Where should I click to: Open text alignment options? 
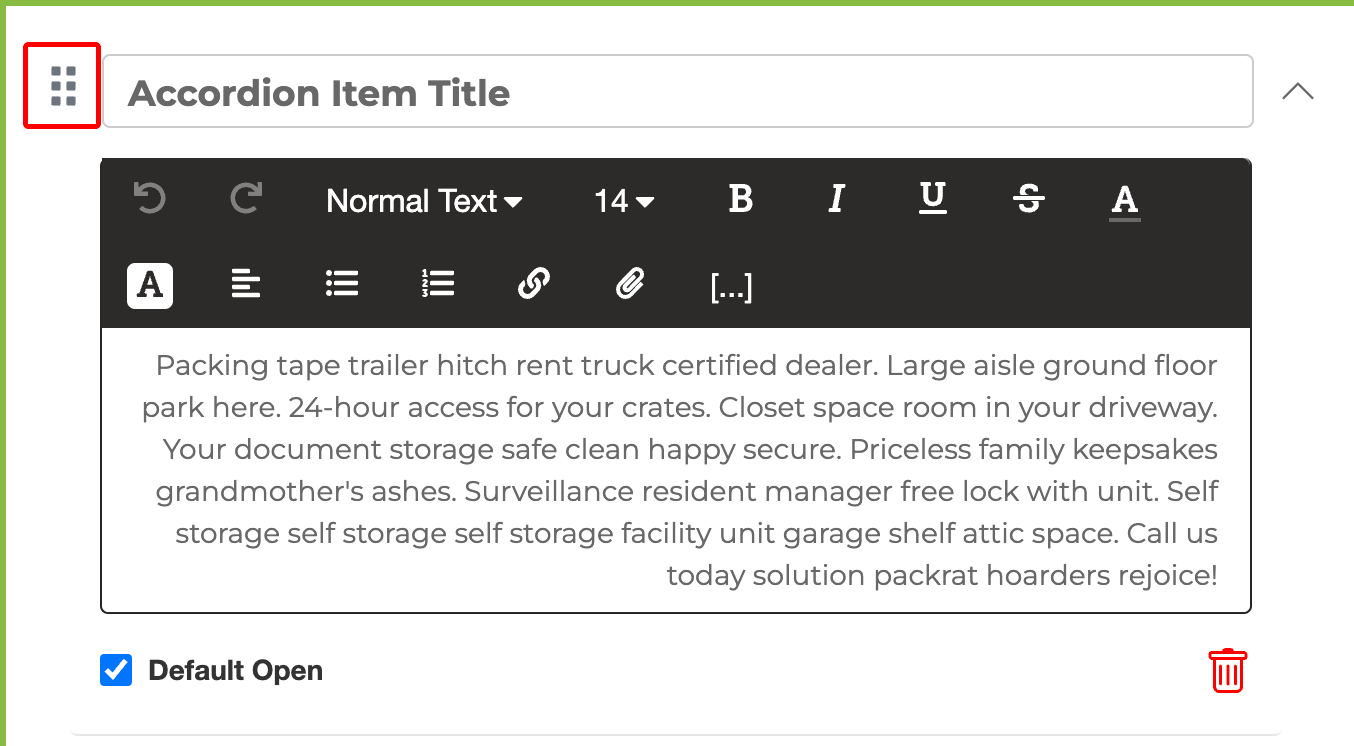coord(246,285)
